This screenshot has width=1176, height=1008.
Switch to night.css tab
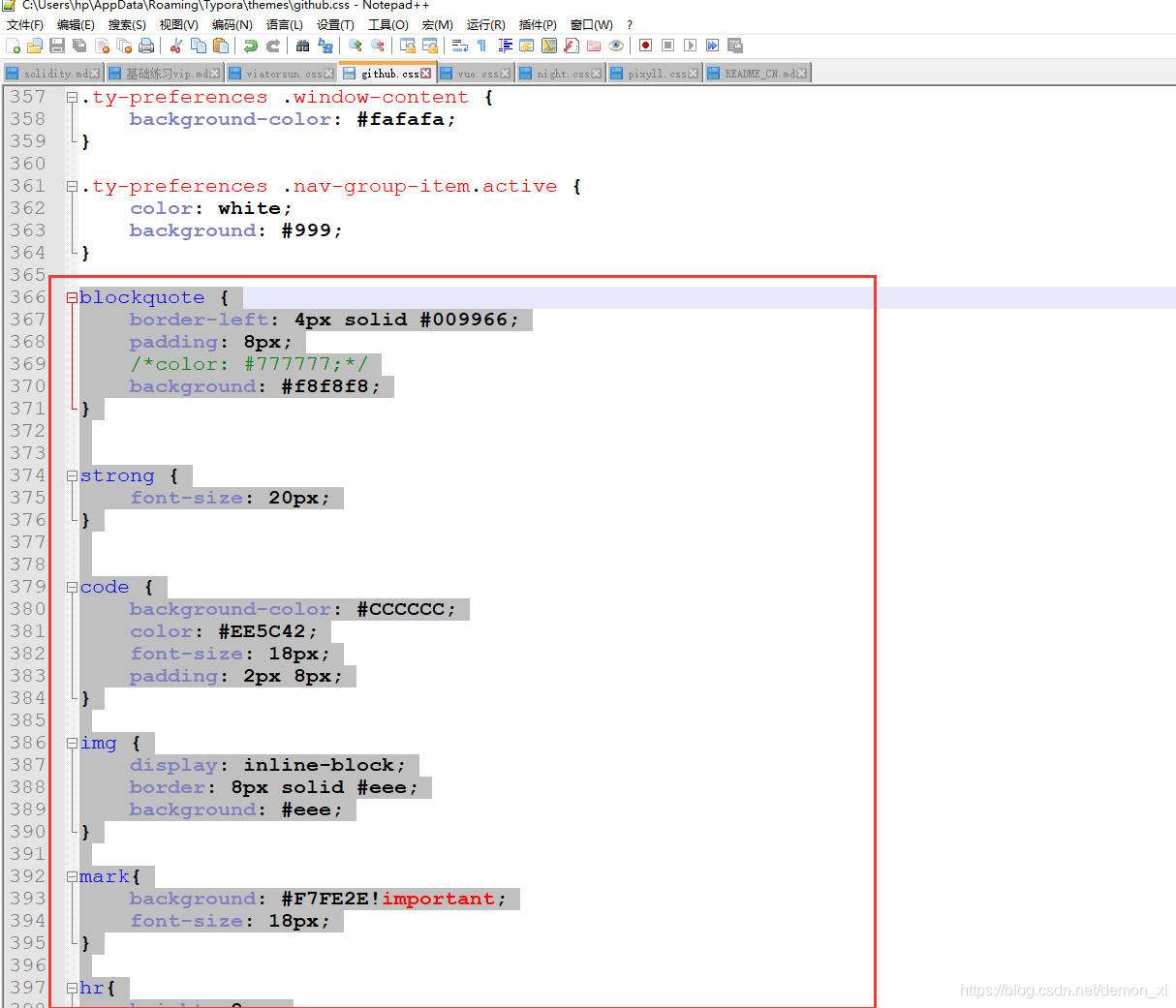tap(561, 74)
